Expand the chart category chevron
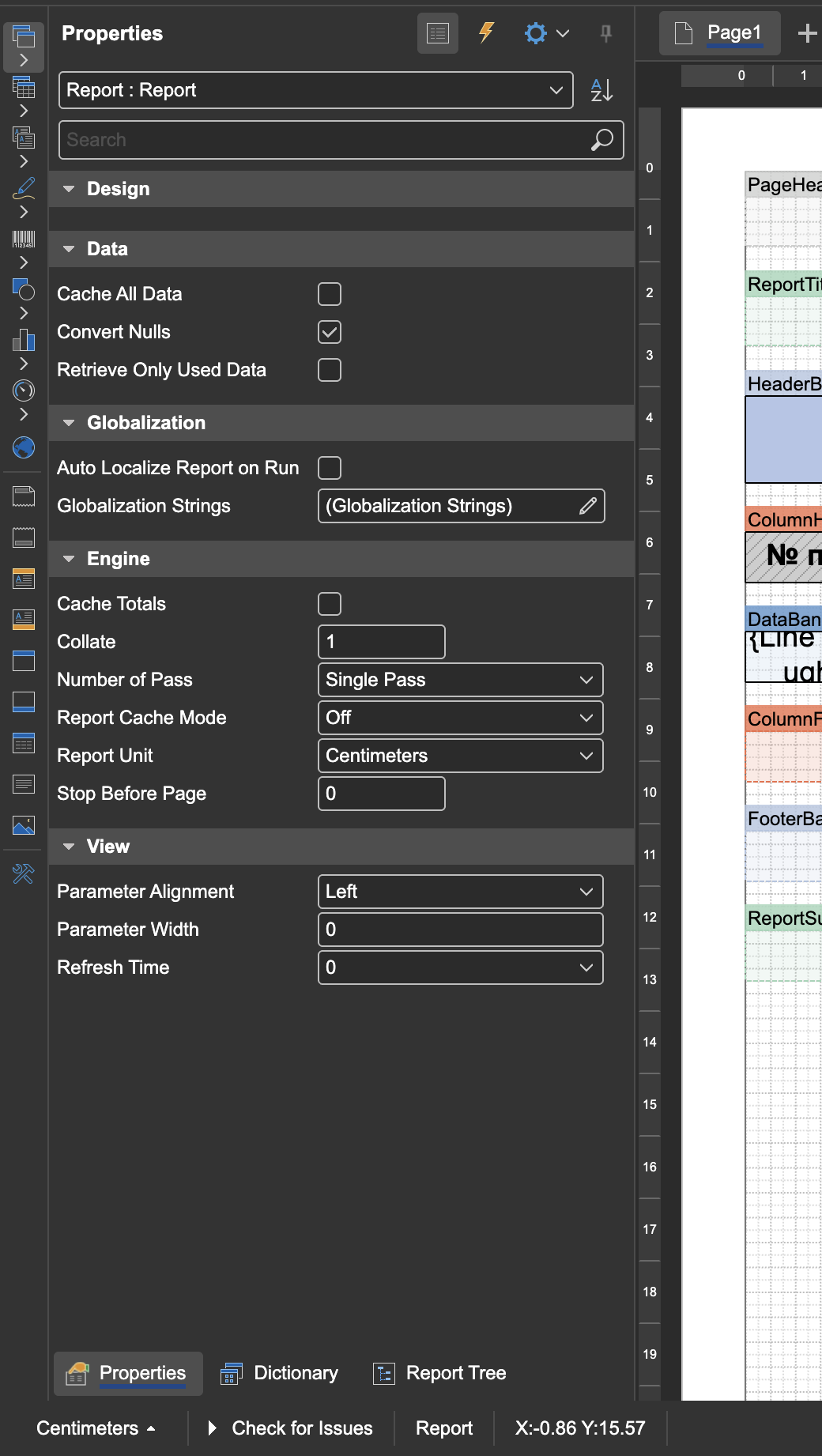Viewport: 822px width, 1456px height. click(x=24, y=364)
